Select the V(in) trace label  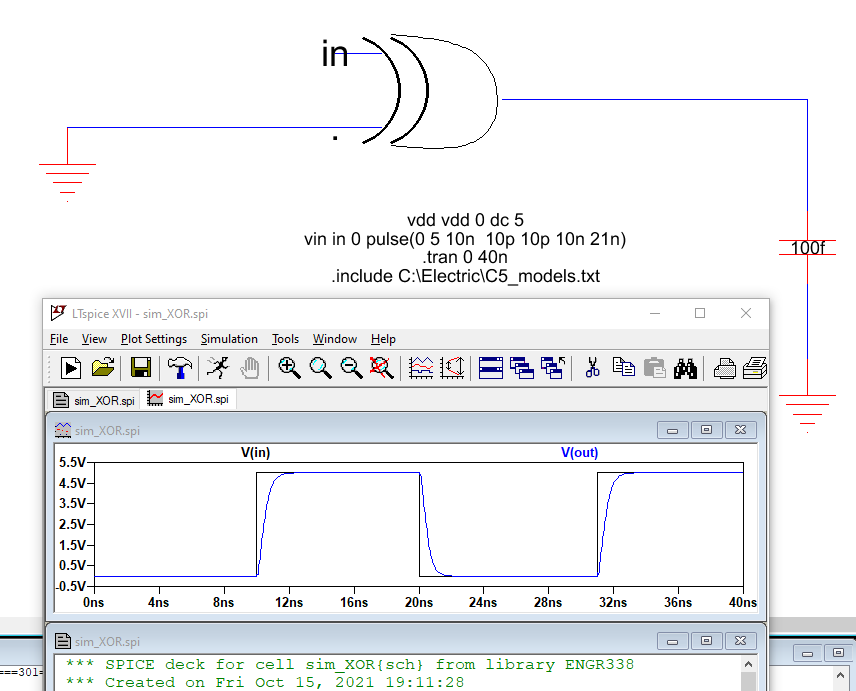256,453
